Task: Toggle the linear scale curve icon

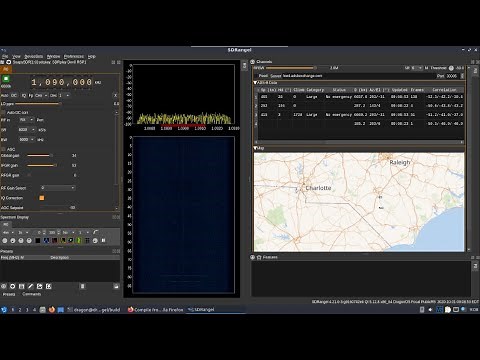Action: [x=96, y=232]
